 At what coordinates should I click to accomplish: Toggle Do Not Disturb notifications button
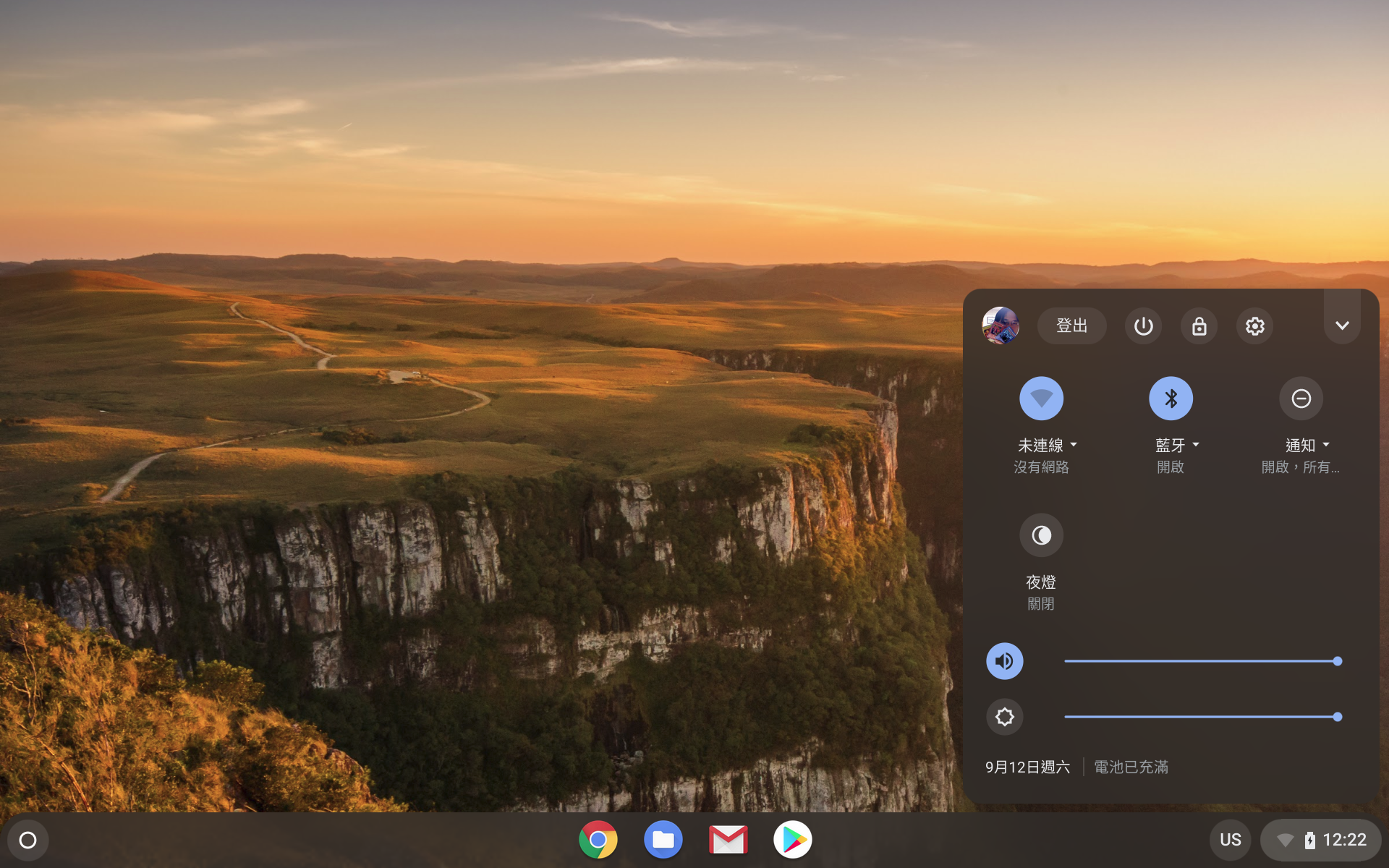click(x=1301, y=399)
